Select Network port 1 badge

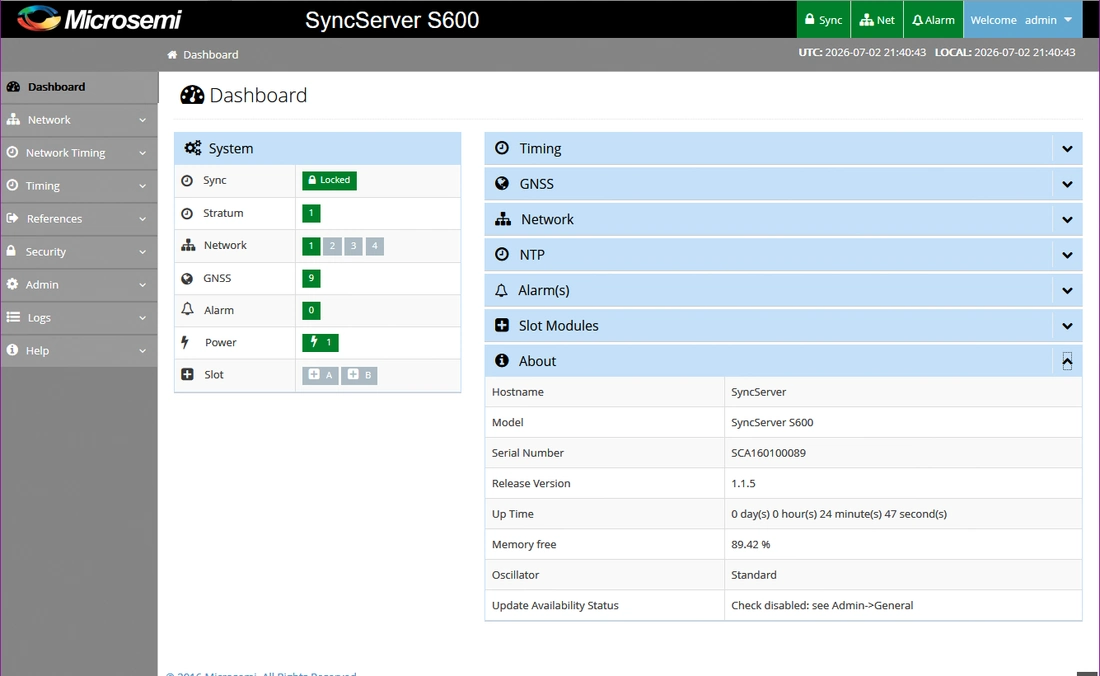pyautogui.click(x=311, y=246)
